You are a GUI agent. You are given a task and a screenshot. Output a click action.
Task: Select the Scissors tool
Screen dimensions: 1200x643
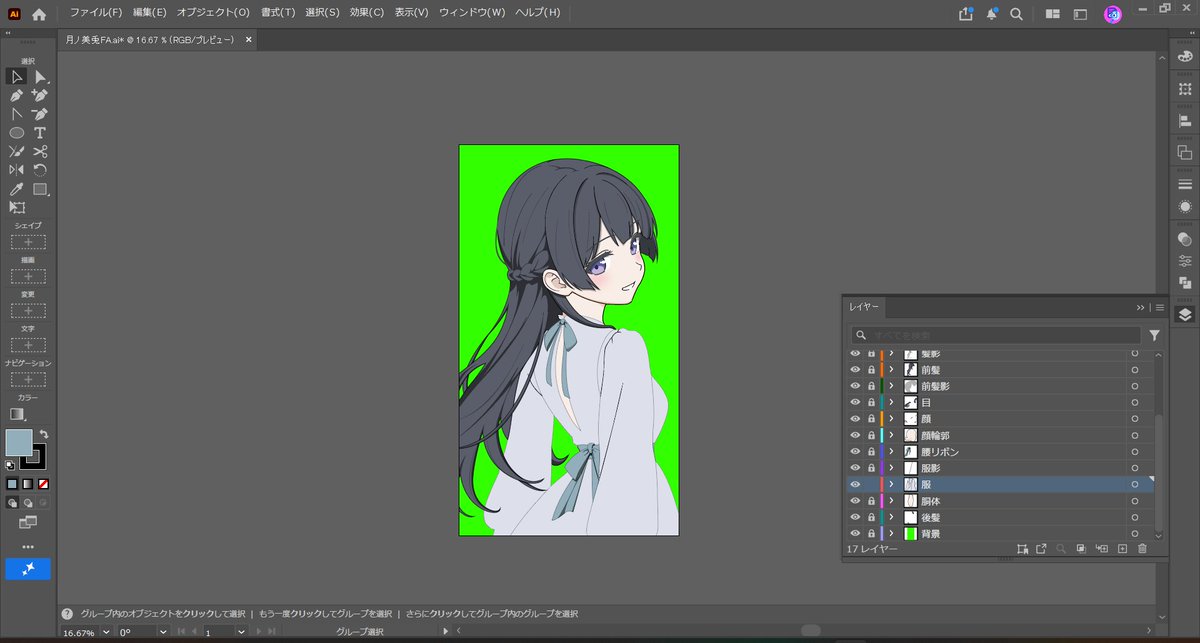pos(40,151)
